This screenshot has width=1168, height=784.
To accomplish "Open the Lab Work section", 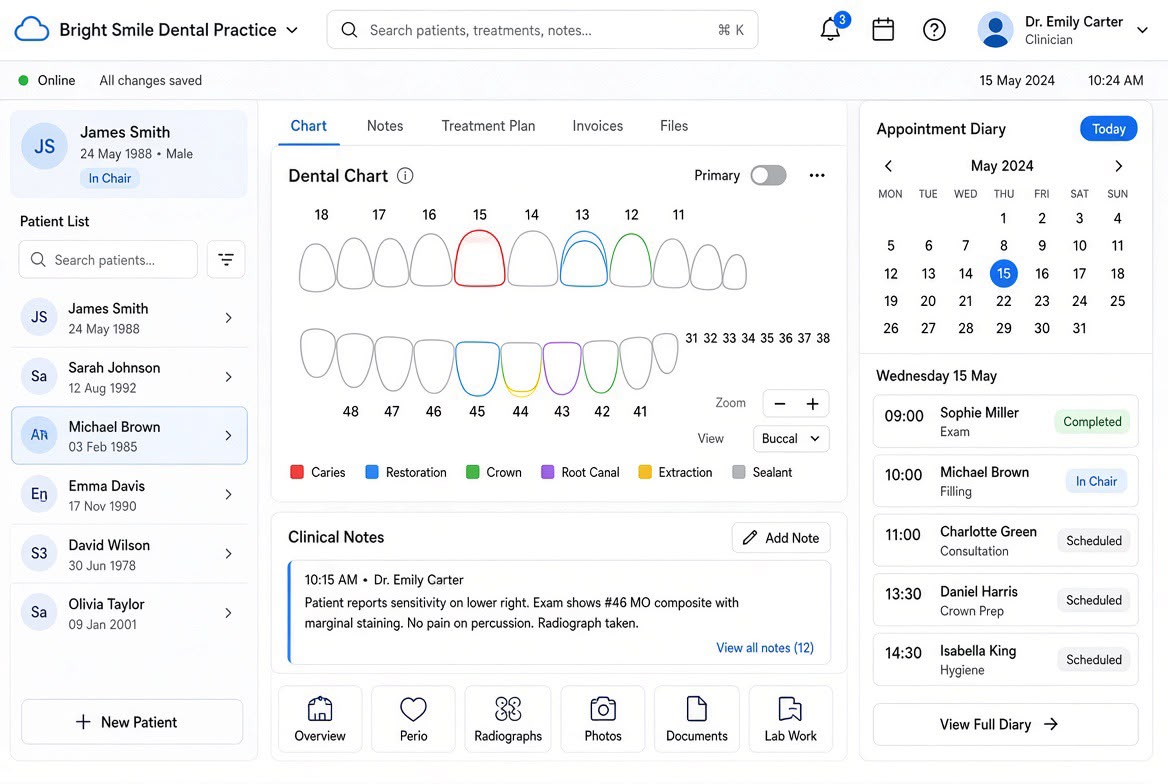I will pos(790,719).
